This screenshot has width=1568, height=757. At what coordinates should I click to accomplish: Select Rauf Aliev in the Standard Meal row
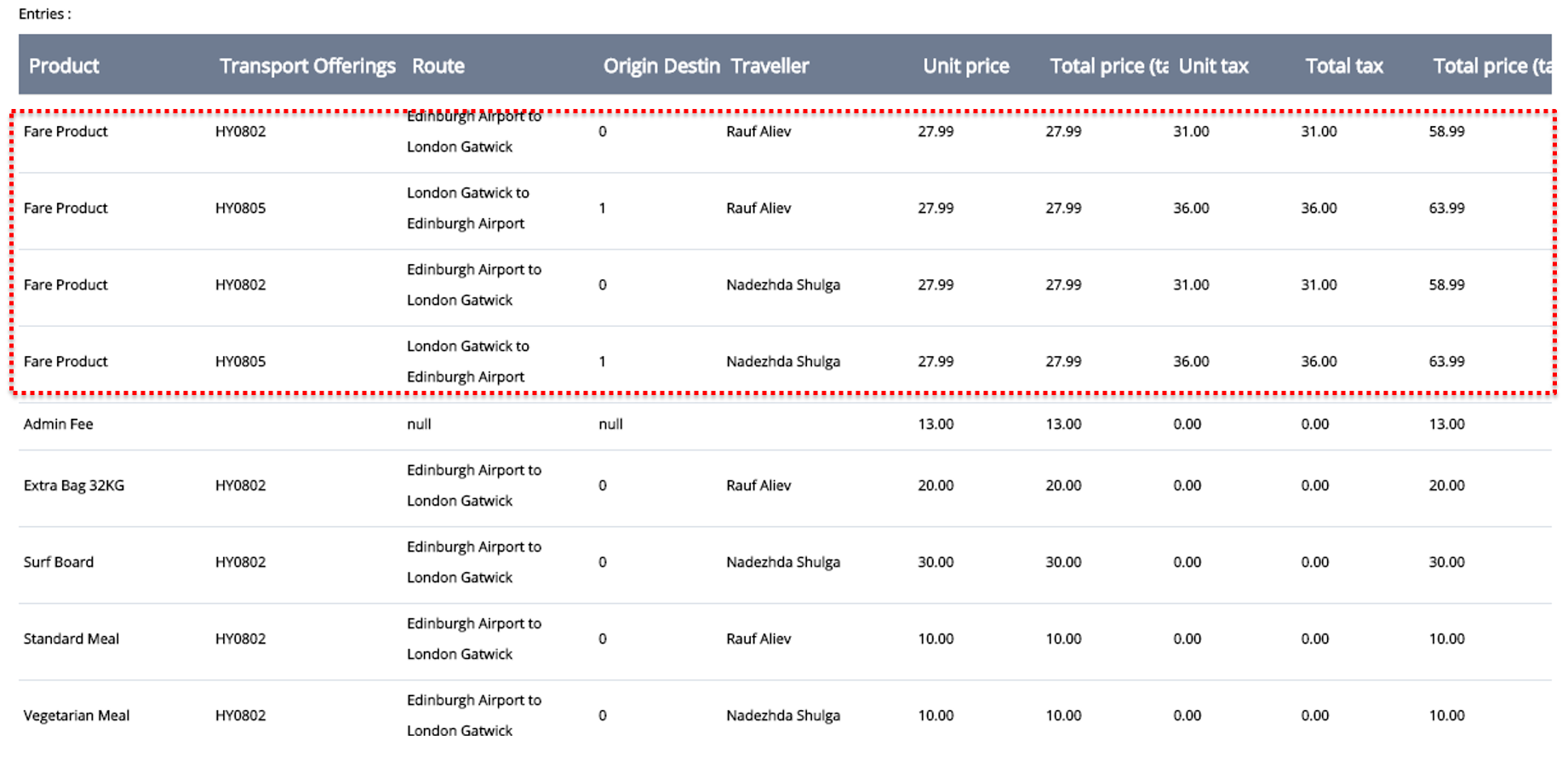(x=758, y=639)
